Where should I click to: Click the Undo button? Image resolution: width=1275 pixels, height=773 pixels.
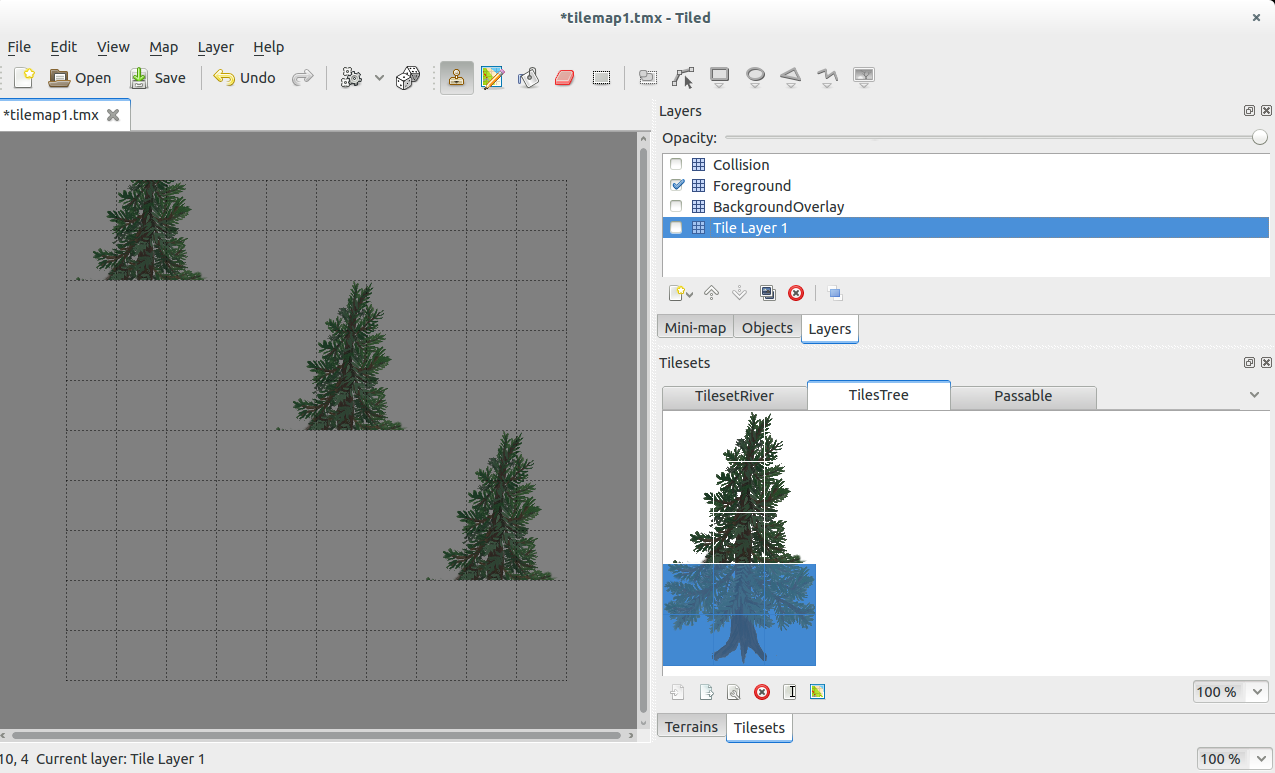coord(244,77)
